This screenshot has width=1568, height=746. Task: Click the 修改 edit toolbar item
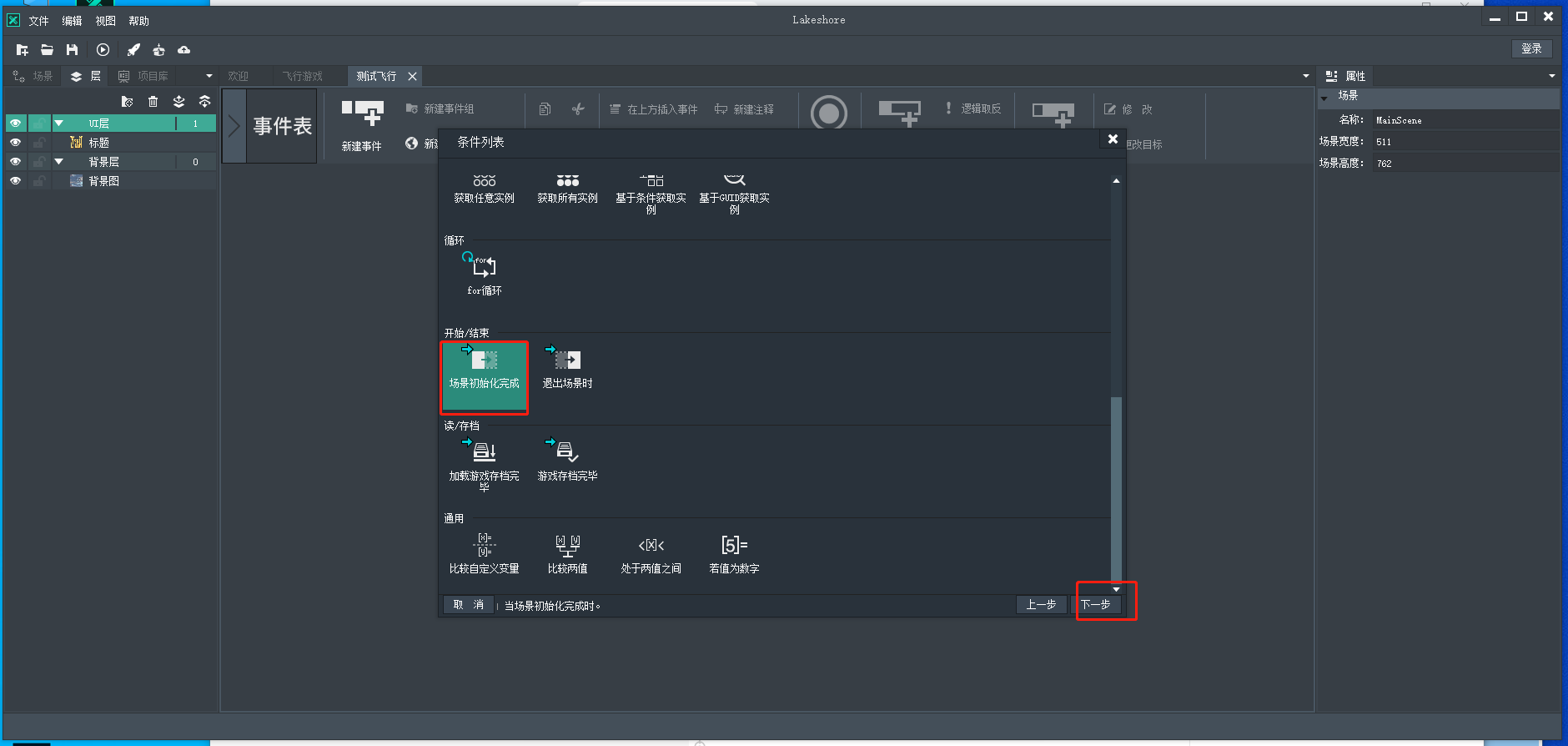[1128, 109]
